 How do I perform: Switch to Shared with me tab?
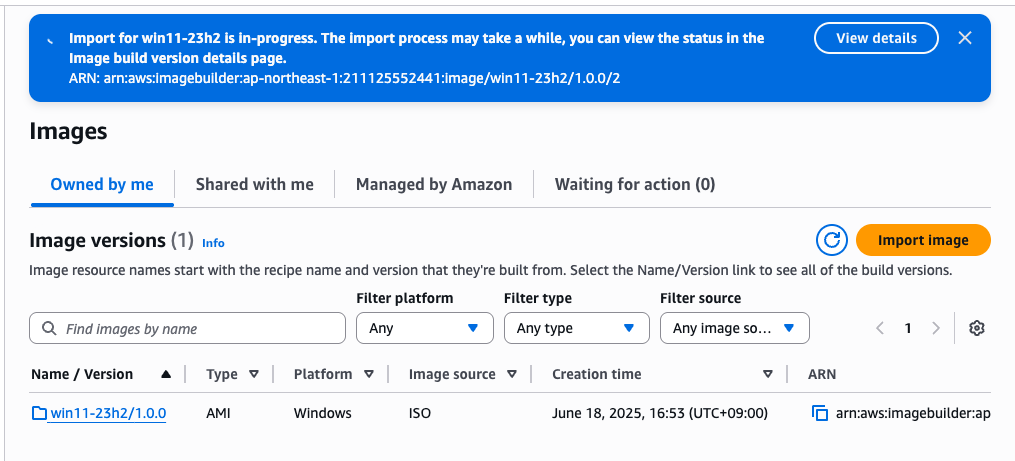click(254, 184)
